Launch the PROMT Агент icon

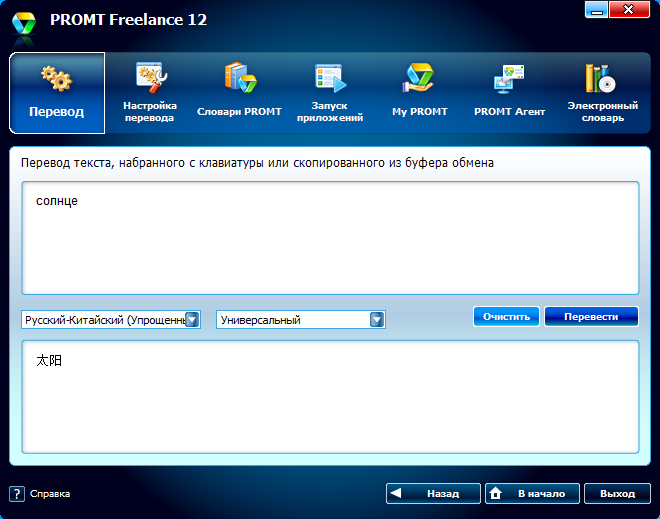[x=509, y=79]
